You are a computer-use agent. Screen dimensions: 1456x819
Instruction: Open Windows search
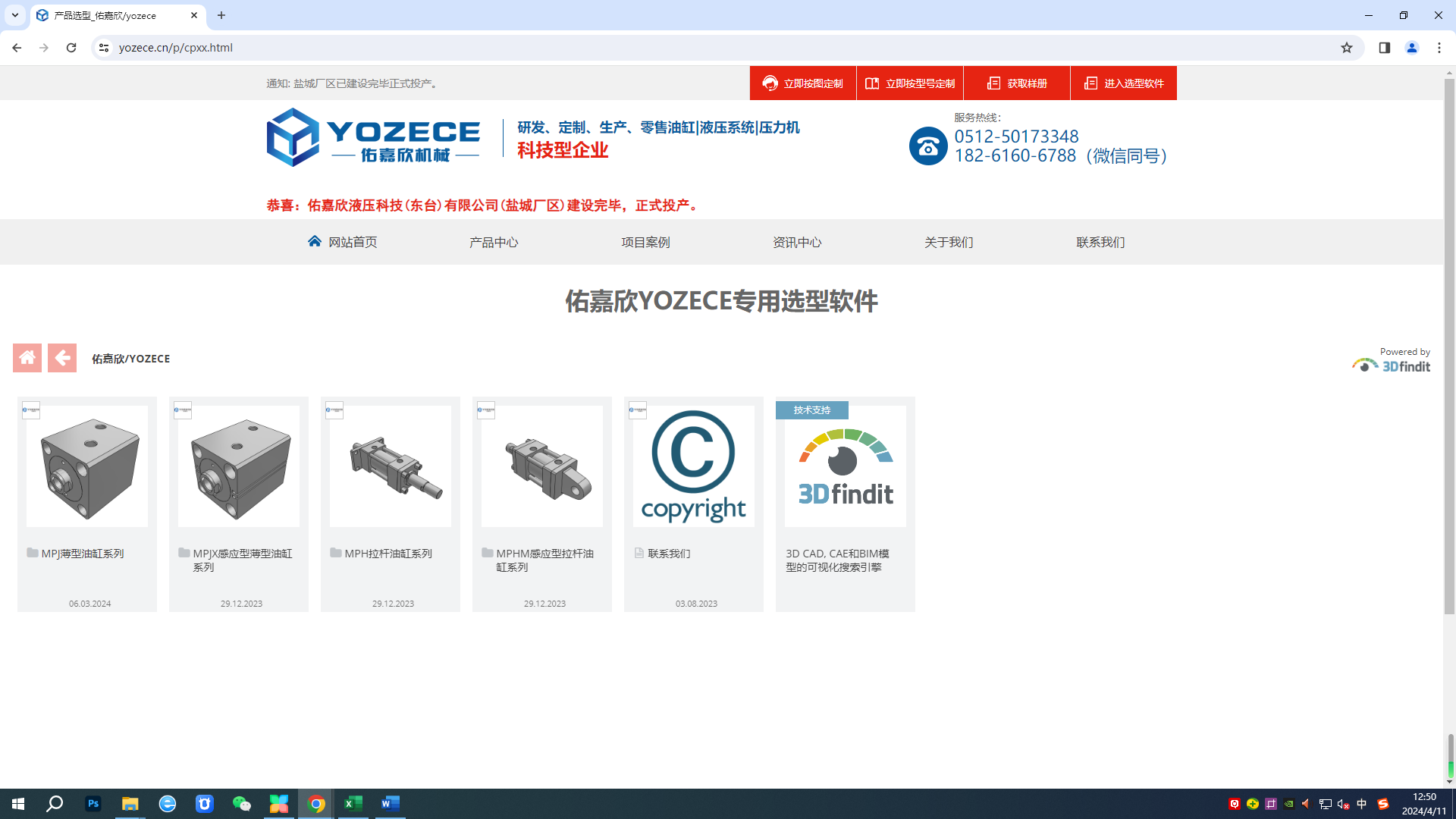[55, 804]
